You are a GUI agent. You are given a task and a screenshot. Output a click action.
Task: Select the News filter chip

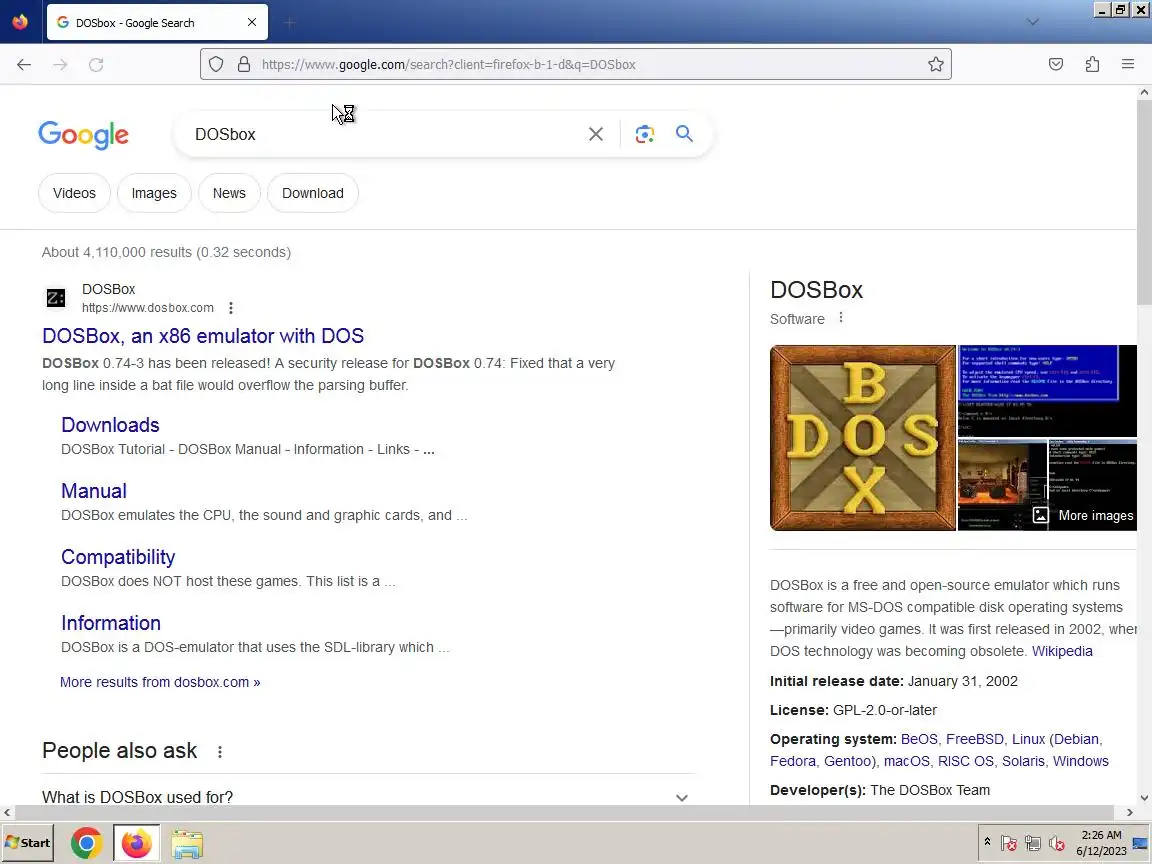(229, 193)
